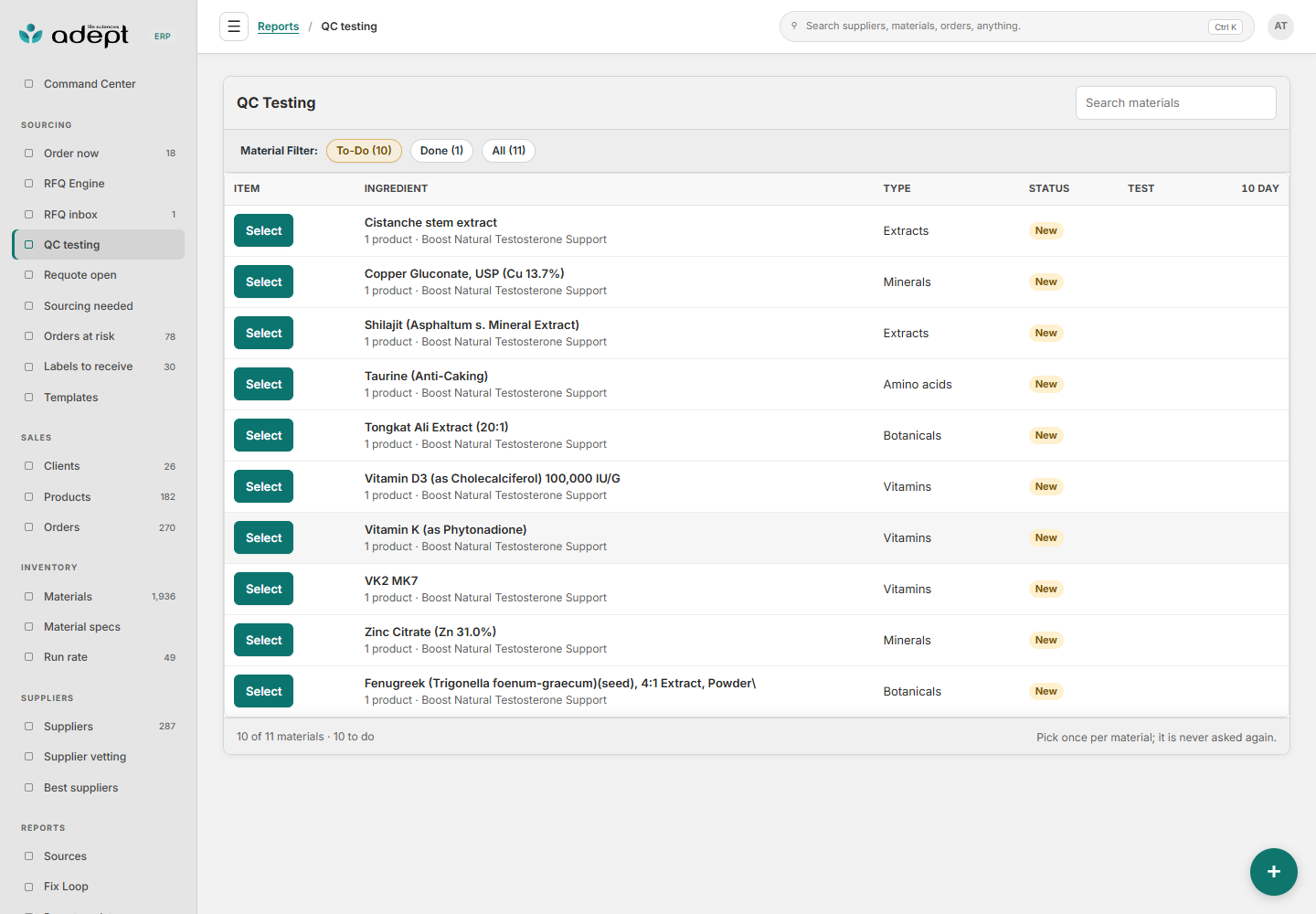Click the Material specs sidebar icon
This screenshot has width=1316, height=914.
(28, 627)
